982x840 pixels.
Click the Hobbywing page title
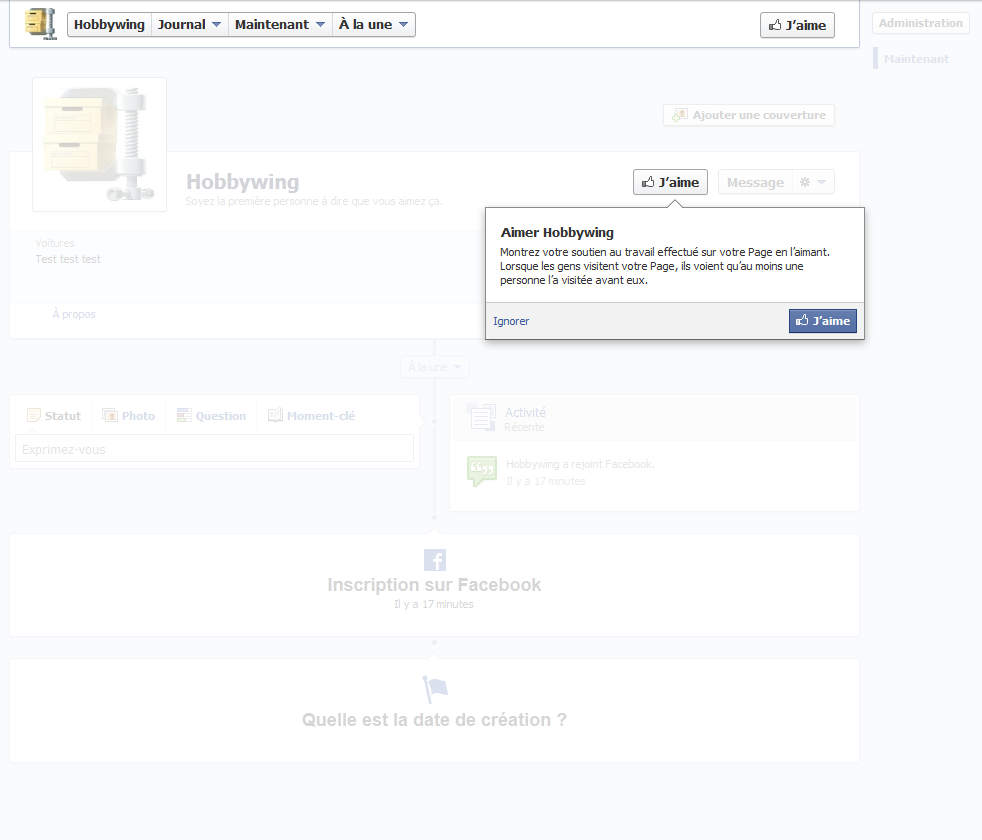242,182
